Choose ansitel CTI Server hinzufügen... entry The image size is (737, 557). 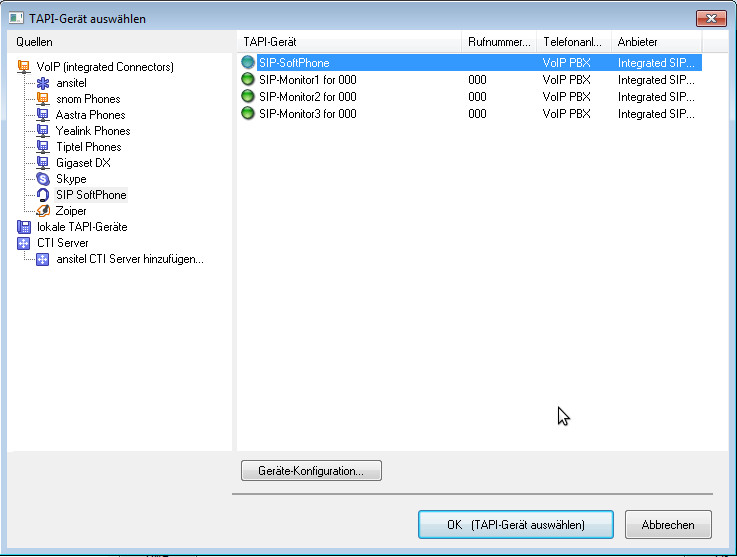(130, 259)
